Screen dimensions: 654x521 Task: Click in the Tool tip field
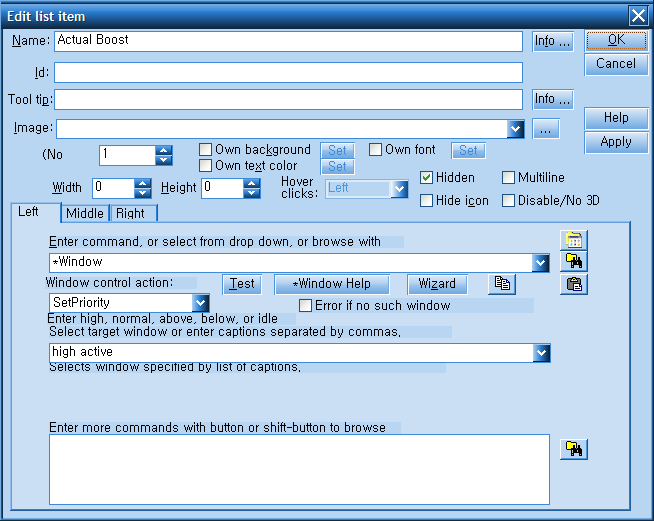(x=289, y=100)
